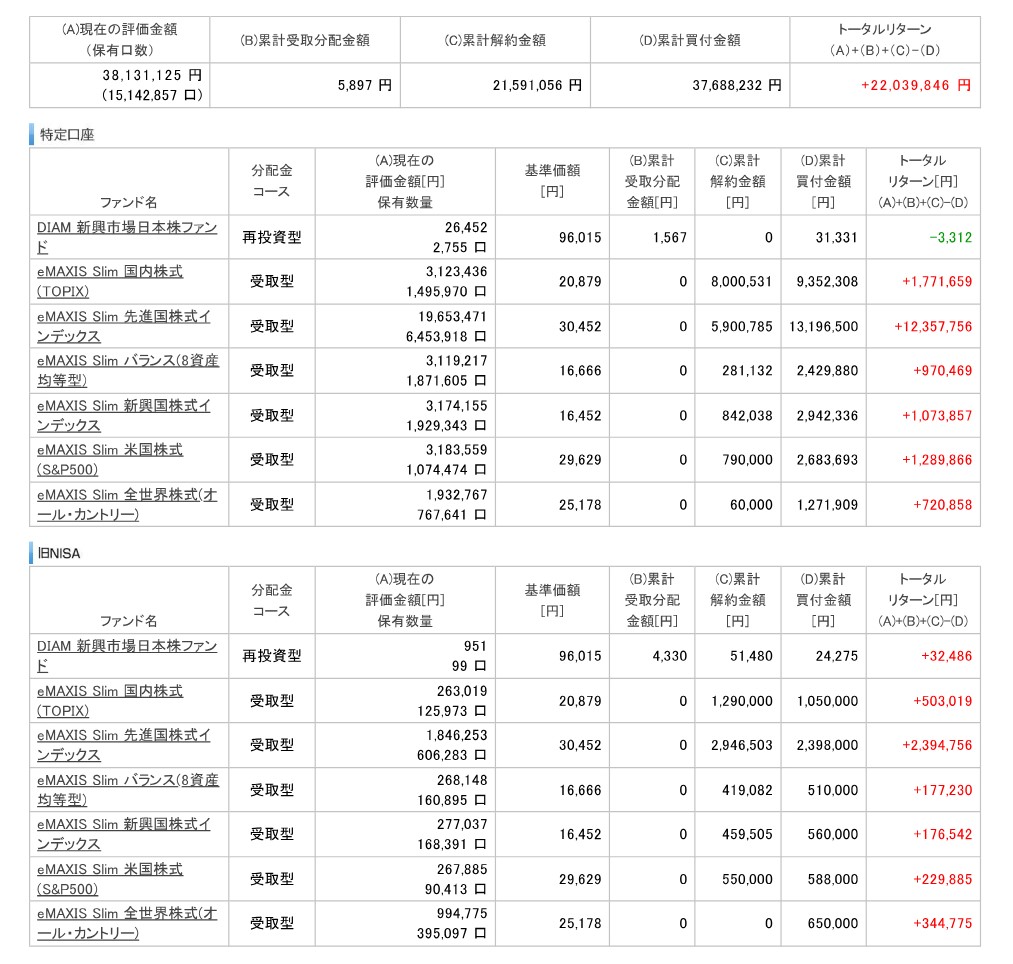Click 再投資型 course in 特定口座 DIAM row
This screenshot has height=964, width=1013.
click(272, 238)
